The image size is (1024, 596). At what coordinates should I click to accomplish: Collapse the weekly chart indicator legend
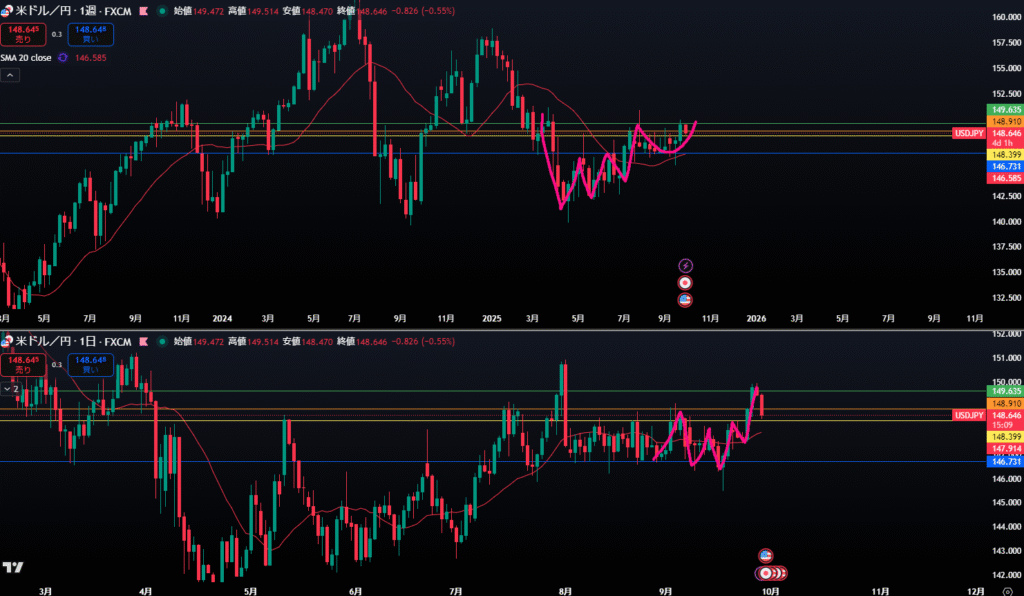tap(10, 75)
